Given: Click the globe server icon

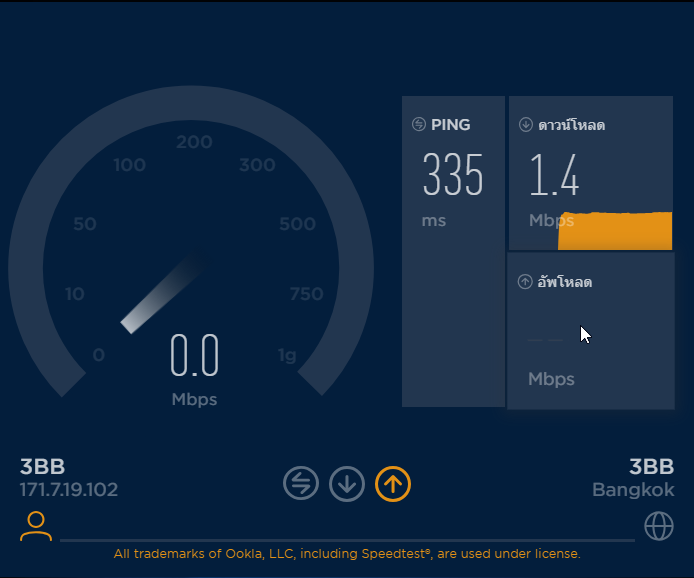Looking at the screenshot, I should point(659,526).
